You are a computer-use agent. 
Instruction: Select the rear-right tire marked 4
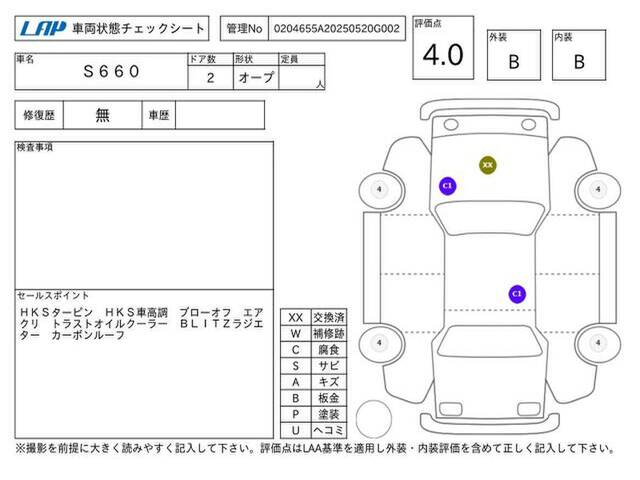tap(598, 343)
